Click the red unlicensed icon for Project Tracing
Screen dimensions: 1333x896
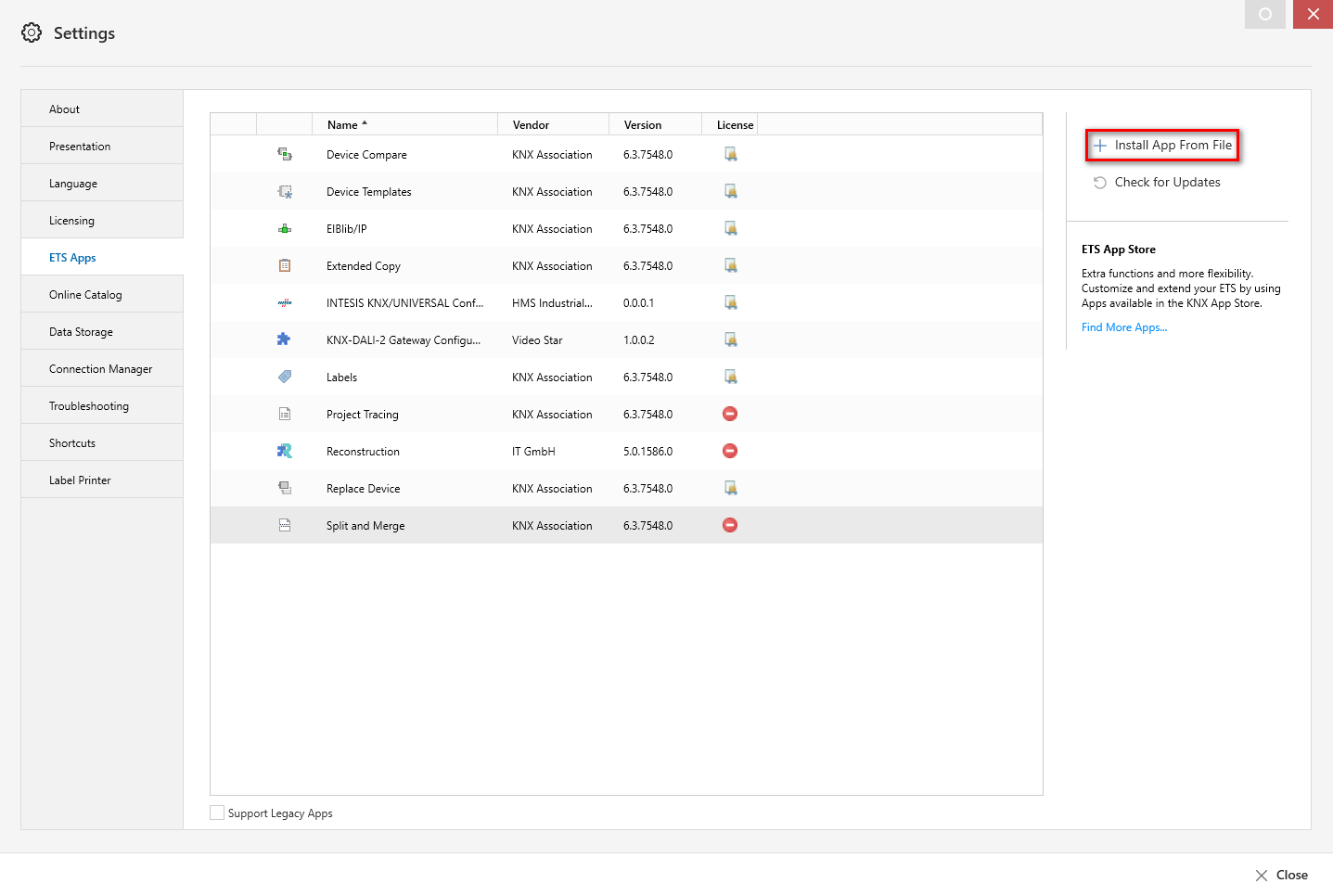[730, 414]
